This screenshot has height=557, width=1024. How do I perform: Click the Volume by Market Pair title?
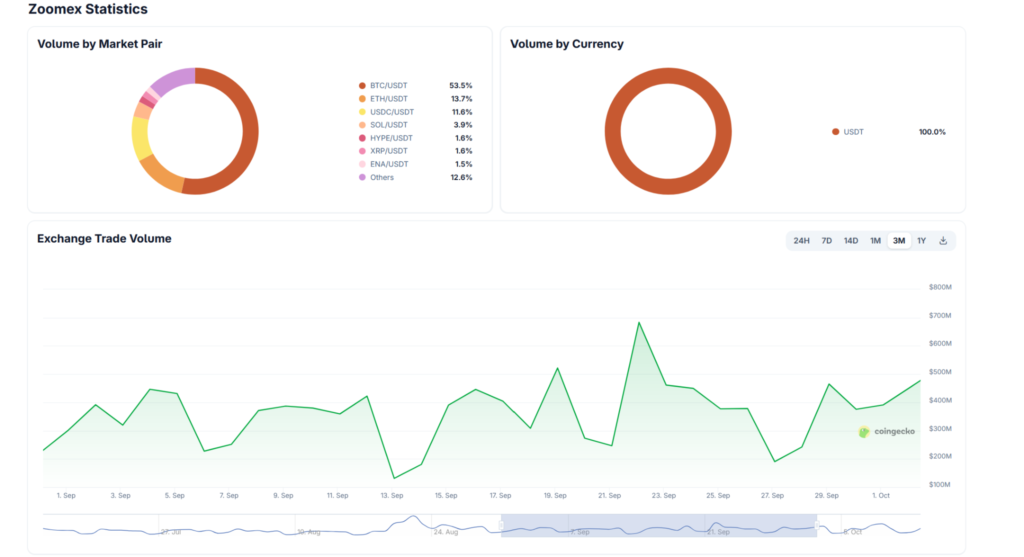[x=99, y=44]
